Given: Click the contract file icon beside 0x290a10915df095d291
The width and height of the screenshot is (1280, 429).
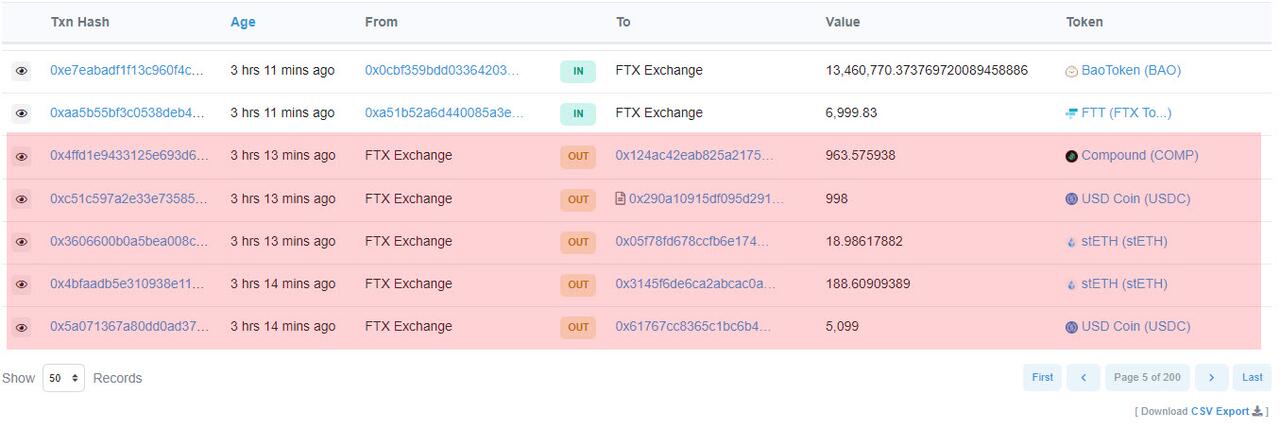Looking at the screenshot, I should point(621,199).
